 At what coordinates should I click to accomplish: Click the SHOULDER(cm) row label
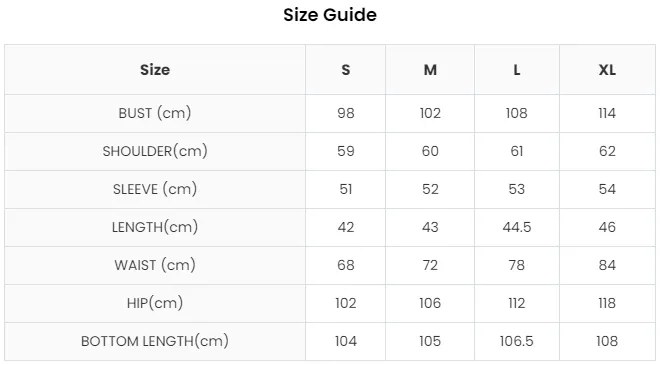click(x=155, y=151)
